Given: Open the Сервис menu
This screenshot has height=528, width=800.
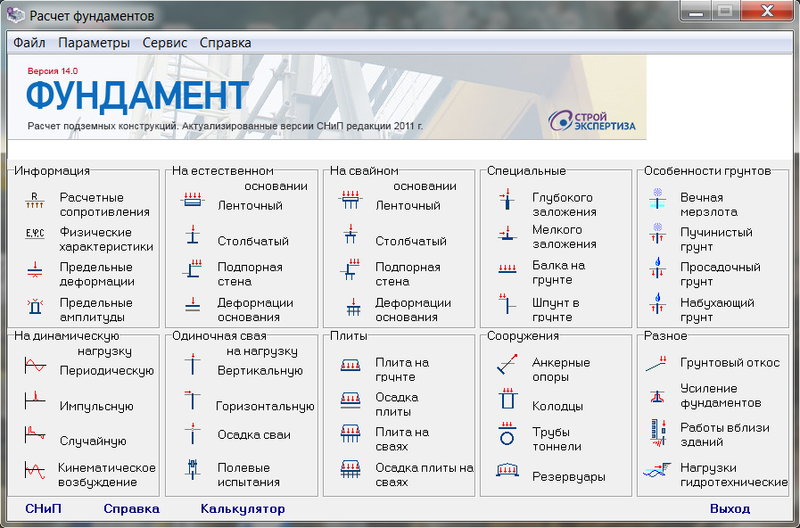Looking at the screenshot, I should 164,43.
